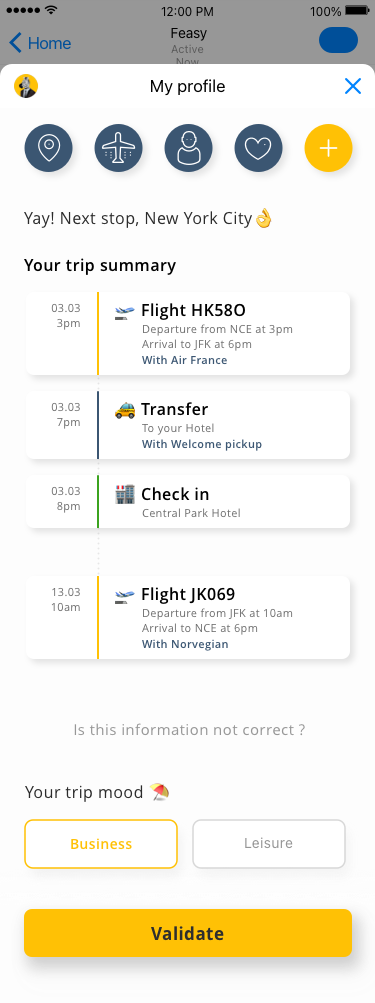Viewport: 375px width, 1003px height.
Task: Open Flight HK58O trip card
Action: coord(188,333)
